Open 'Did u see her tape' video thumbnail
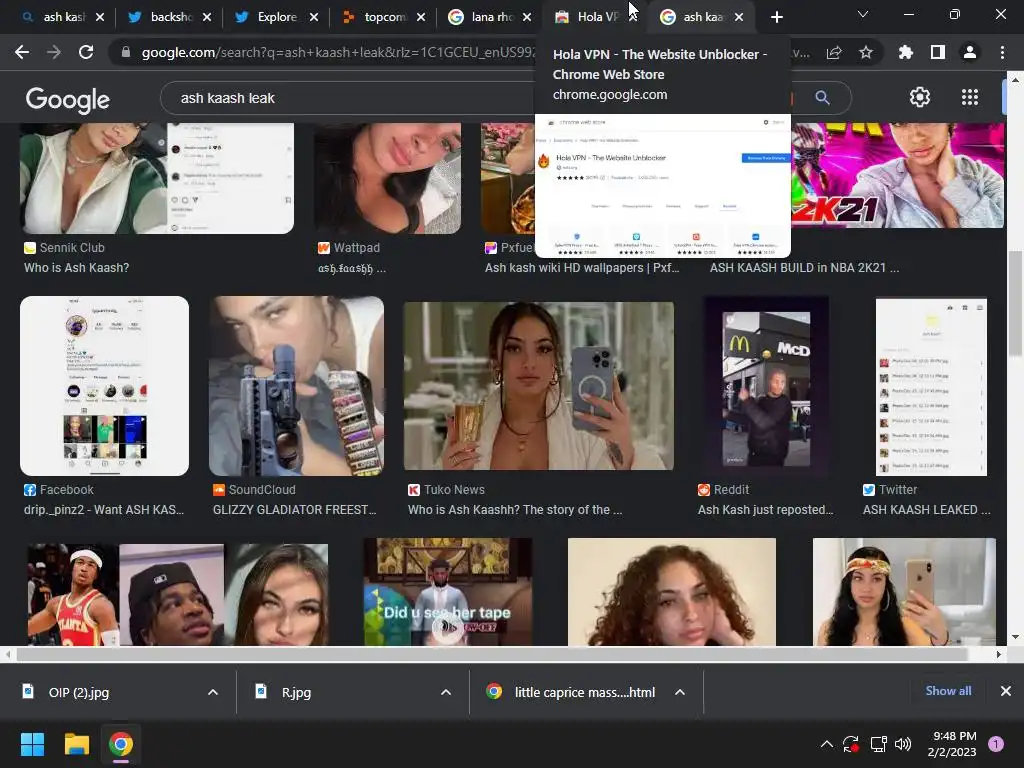 (448, 592)
